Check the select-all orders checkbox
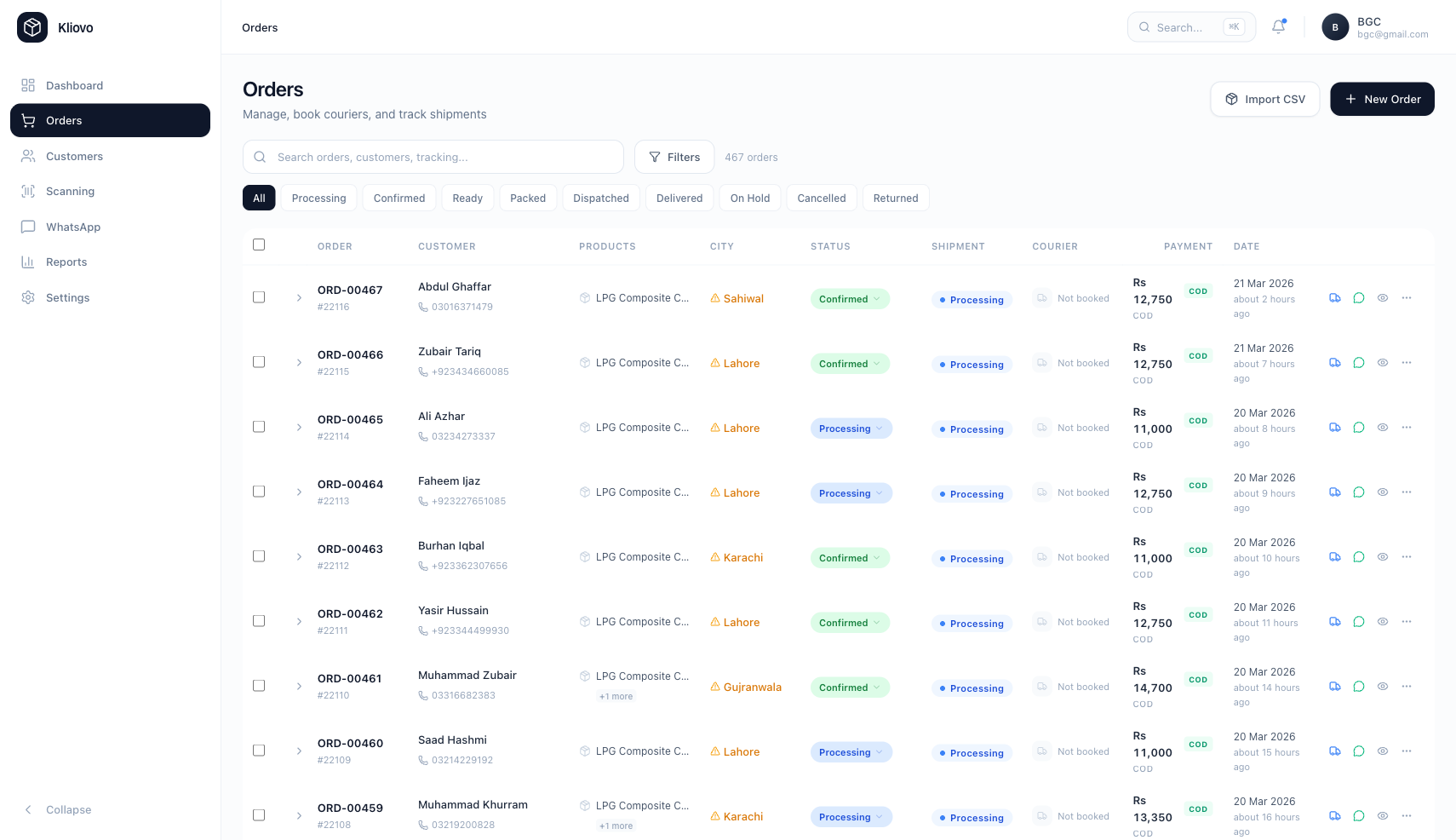The width and height of the screenshot is (1456, 840). pyautogui.click(x=259, y=245)
